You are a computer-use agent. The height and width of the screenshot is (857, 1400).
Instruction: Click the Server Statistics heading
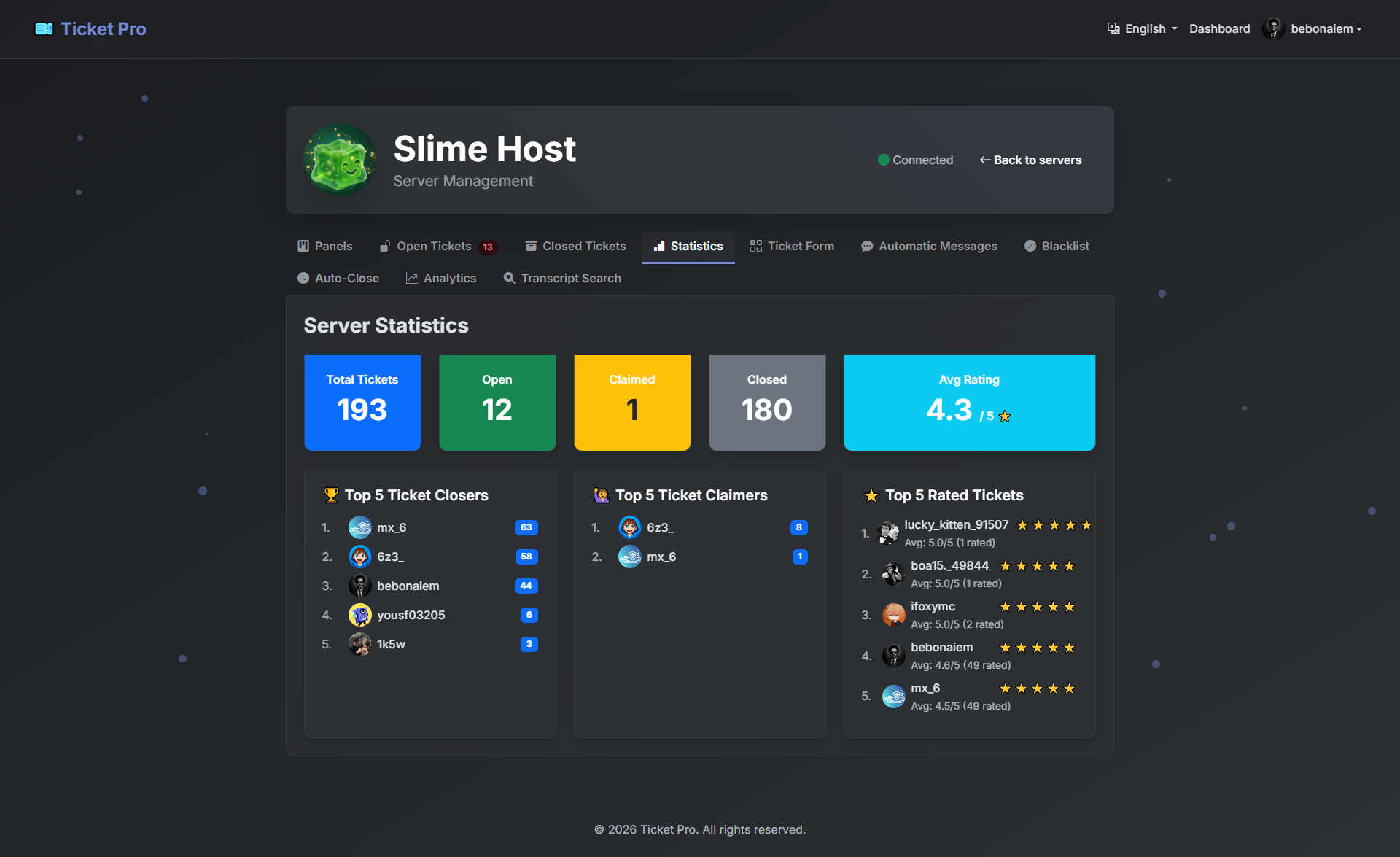(x=386, y=325)
